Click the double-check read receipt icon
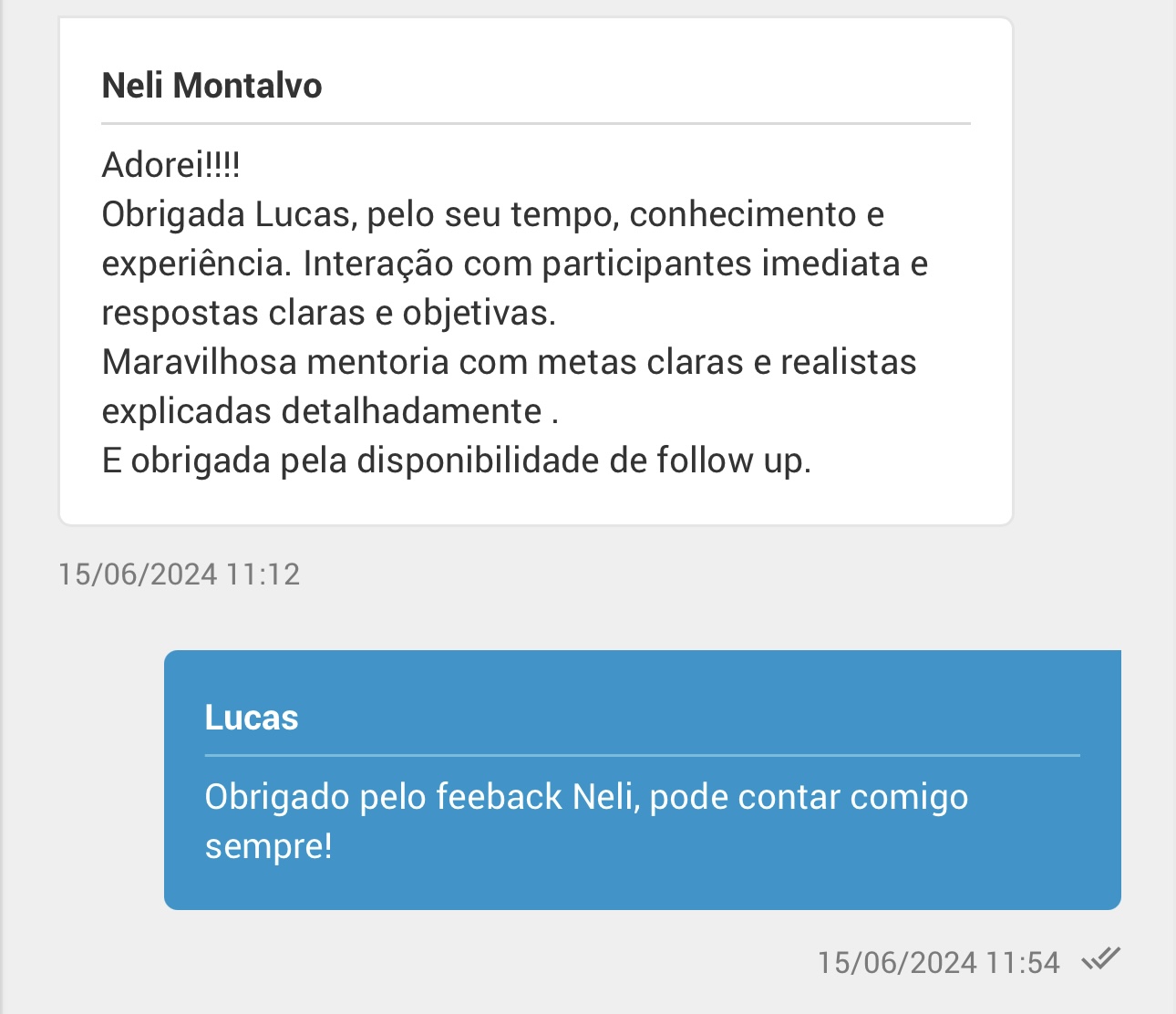This screenshot has width=1176, height=1014. click(x=1100, y=959)
